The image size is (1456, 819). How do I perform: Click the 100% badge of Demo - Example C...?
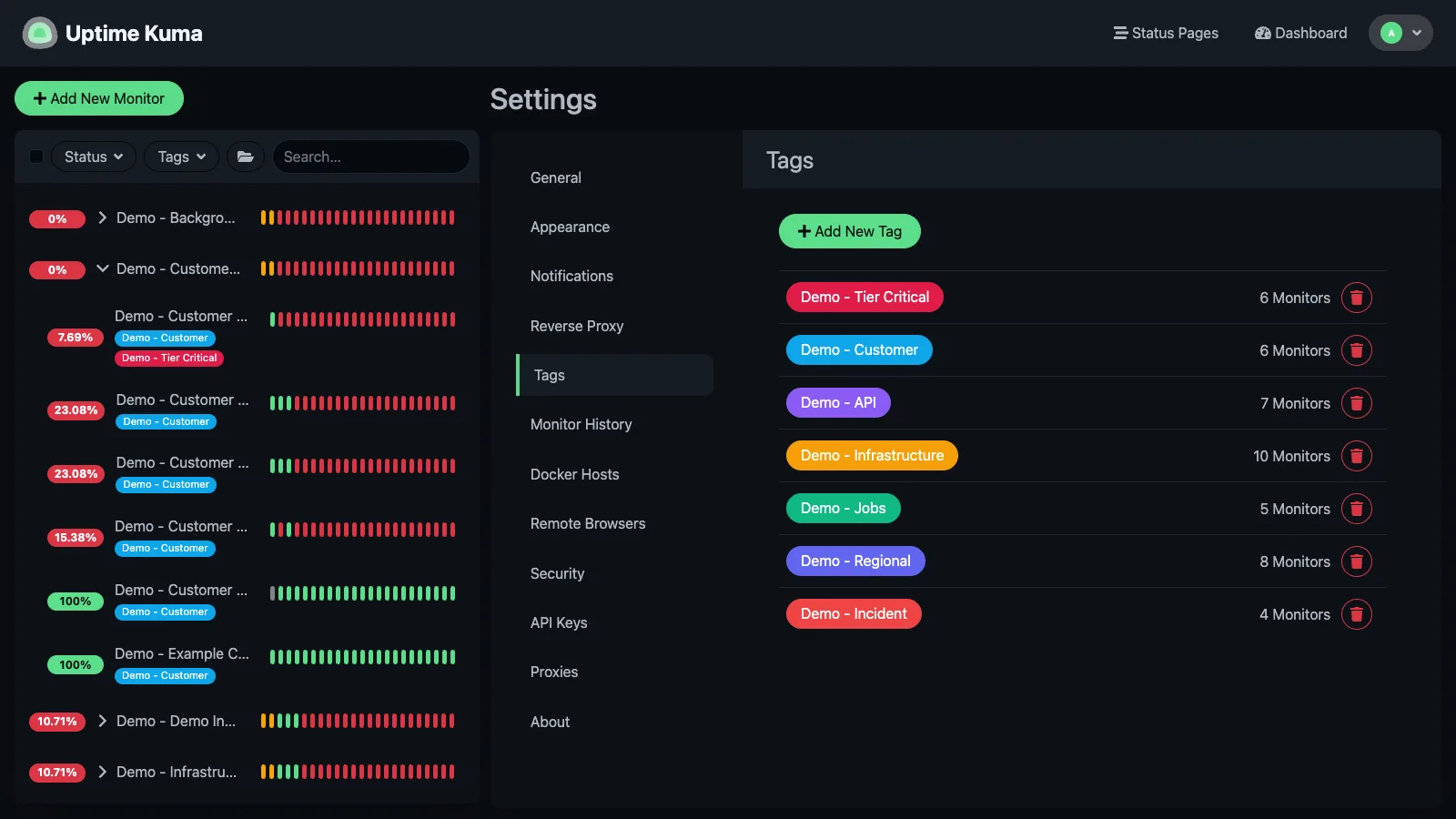(x=76, y=665)
